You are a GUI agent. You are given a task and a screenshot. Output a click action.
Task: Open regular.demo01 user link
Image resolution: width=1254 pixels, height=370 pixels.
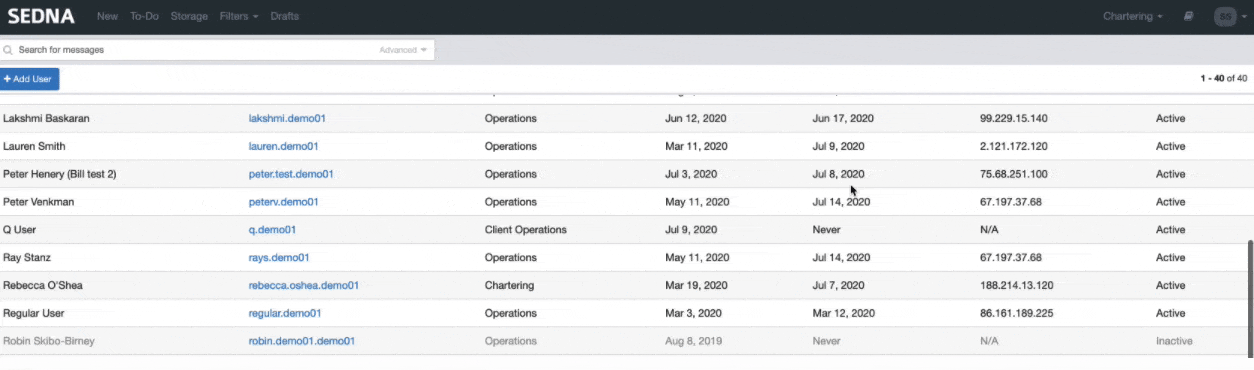(285, 314)
